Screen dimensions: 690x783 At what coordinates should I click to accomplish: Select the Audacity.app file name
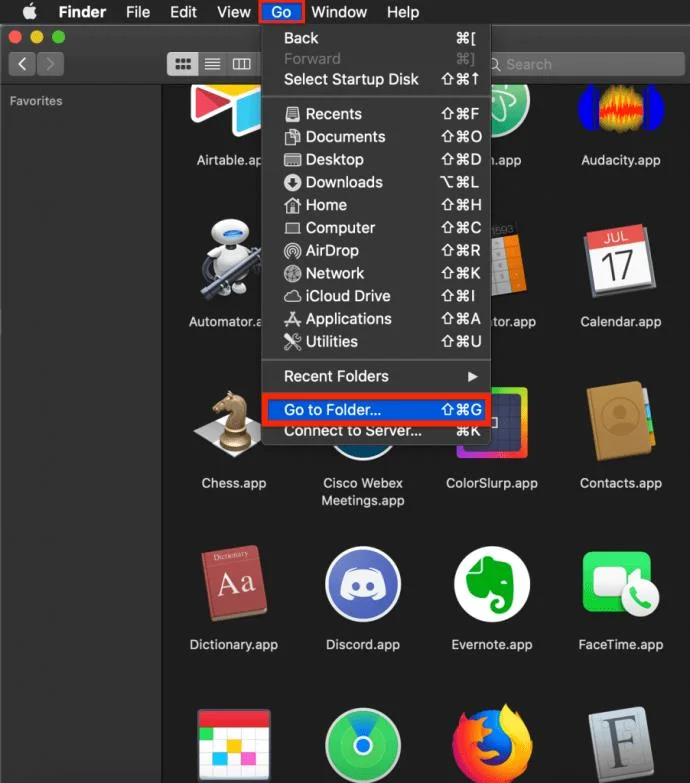pos(621,160)
